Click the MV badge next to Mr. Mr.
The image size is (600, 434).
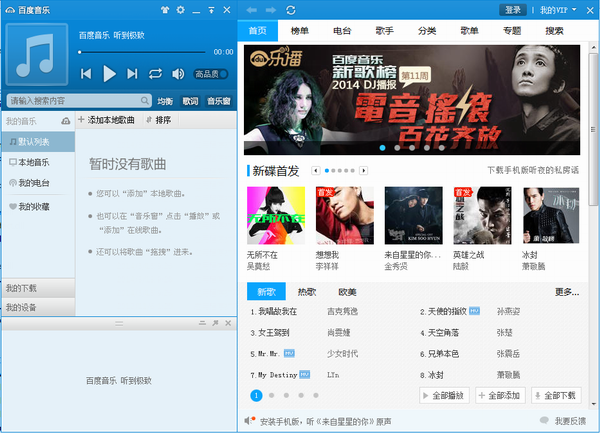click(289, 353)
